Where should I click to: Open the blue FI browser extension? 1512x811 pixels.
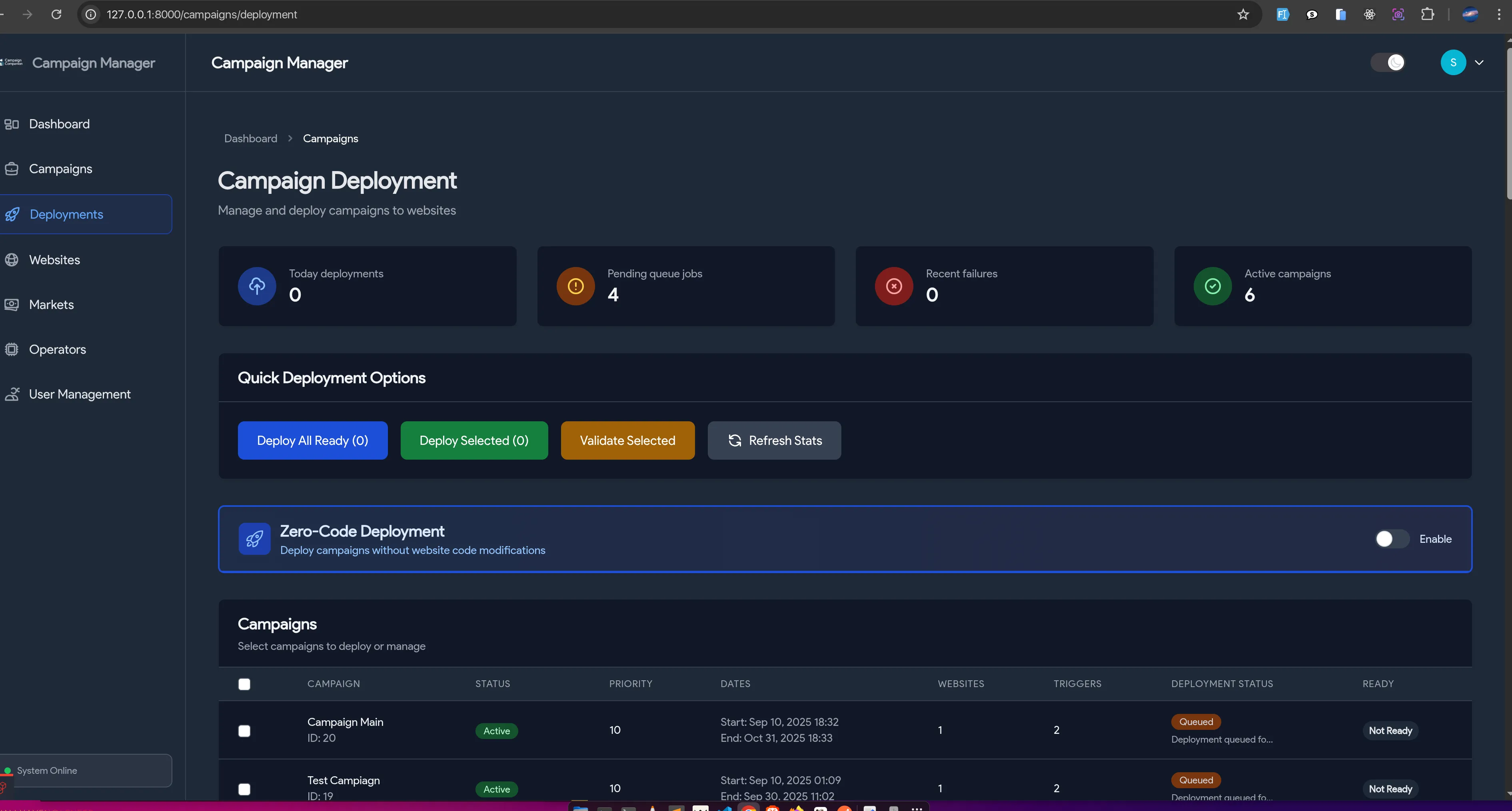(x=1282, y=14)
